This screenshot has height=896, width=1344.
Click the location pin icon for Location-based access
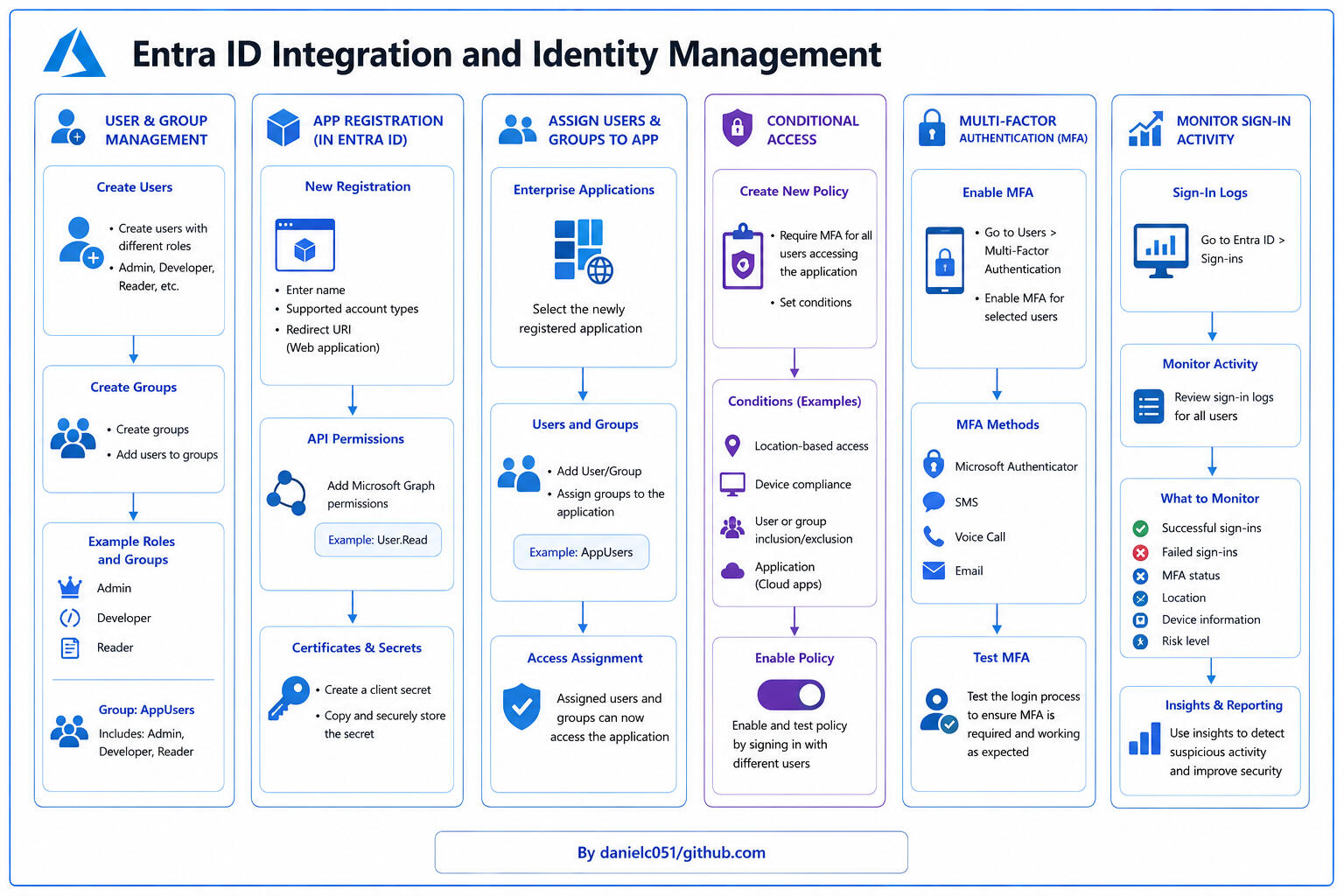click(x=733, y=445)
